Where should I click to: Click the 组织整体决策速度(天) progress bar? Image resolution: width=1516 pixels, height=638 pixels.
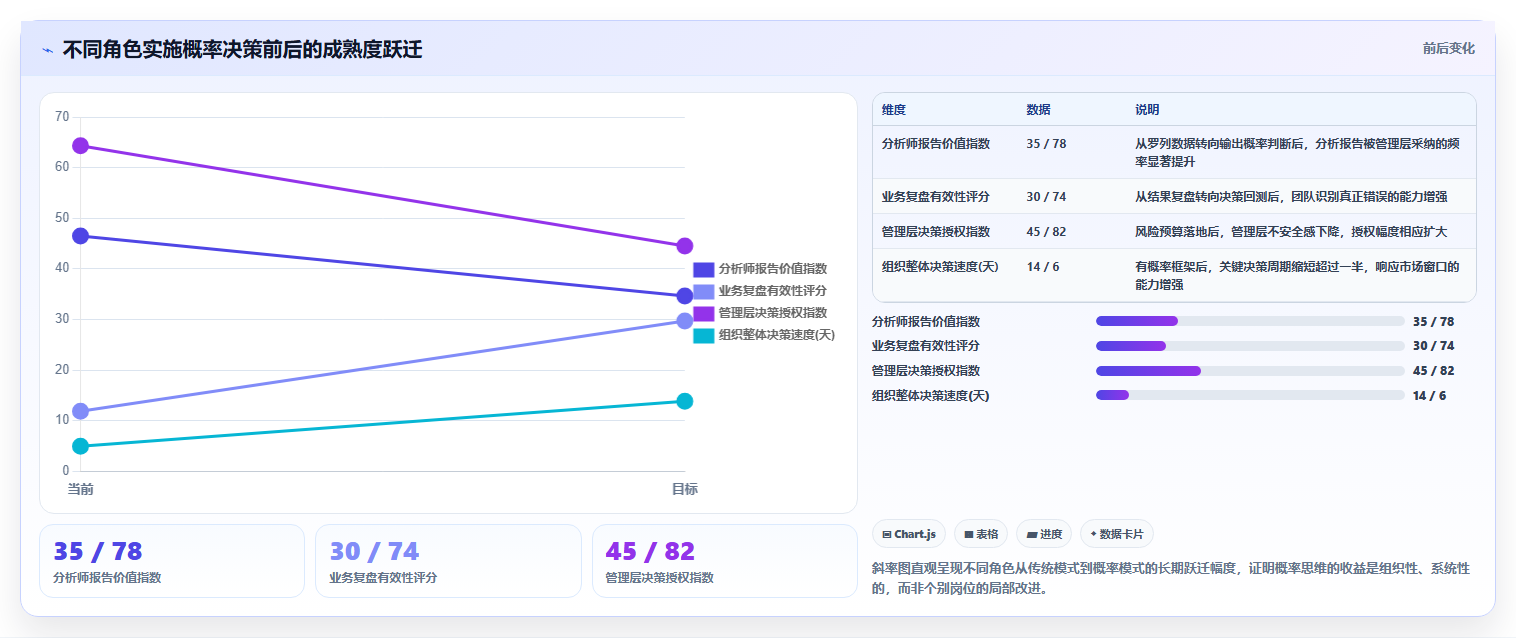1250,395
